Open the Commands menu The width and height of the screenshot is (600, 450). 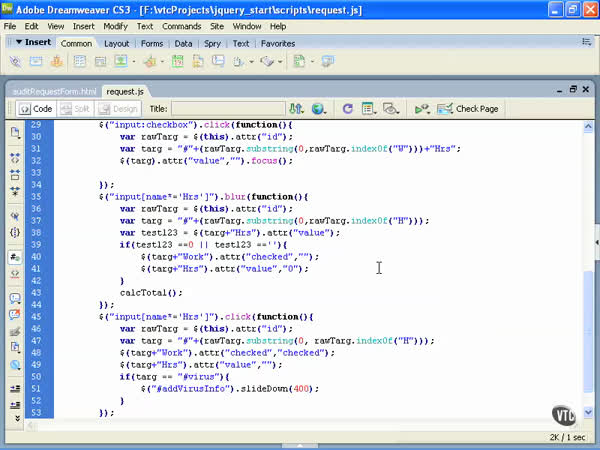(181, 26)
